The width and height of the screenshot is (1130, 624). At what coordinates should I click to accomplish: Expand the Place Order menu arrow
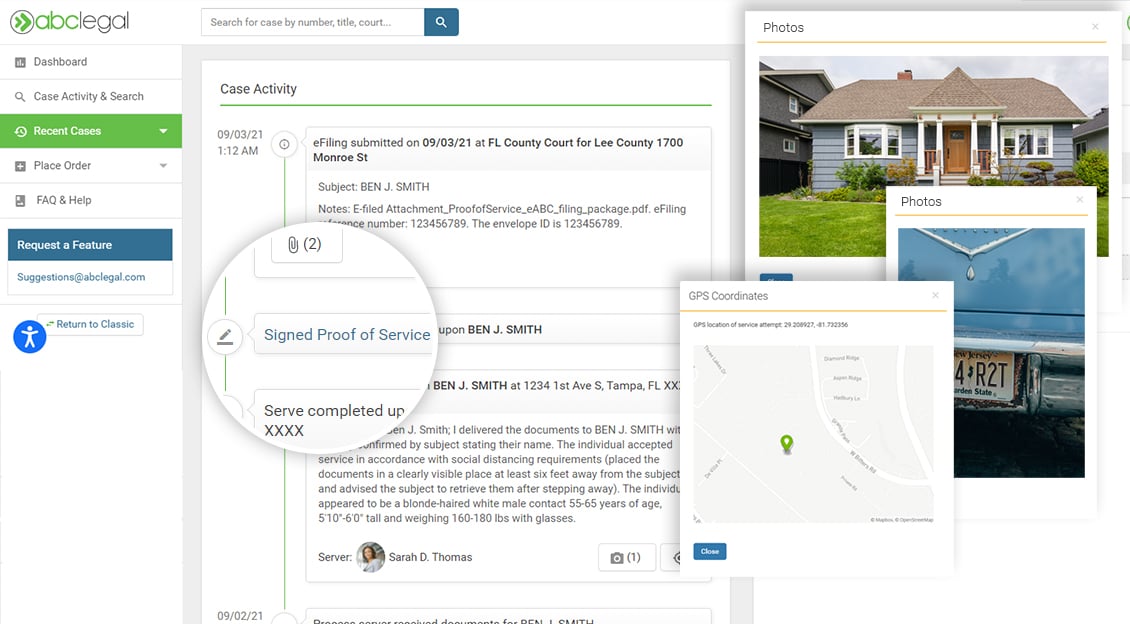163,166
